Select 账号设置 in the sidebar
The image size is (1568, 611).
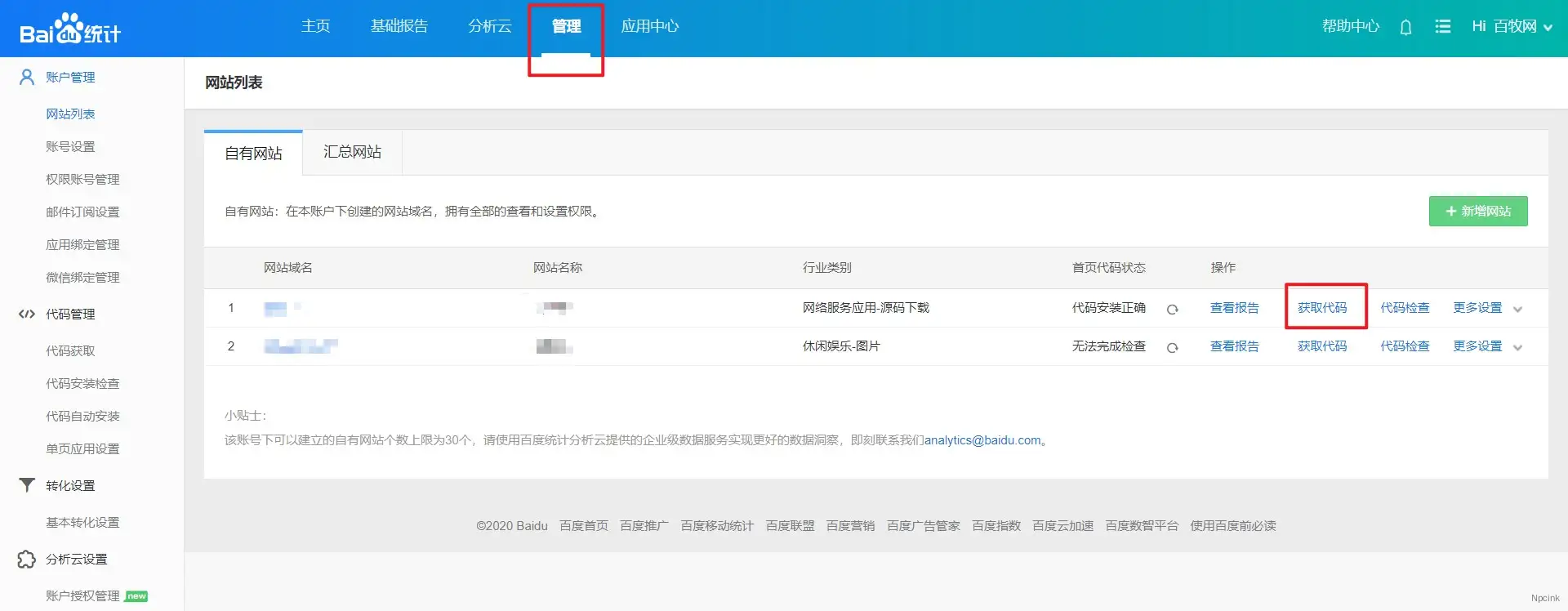tap(70, 147)
